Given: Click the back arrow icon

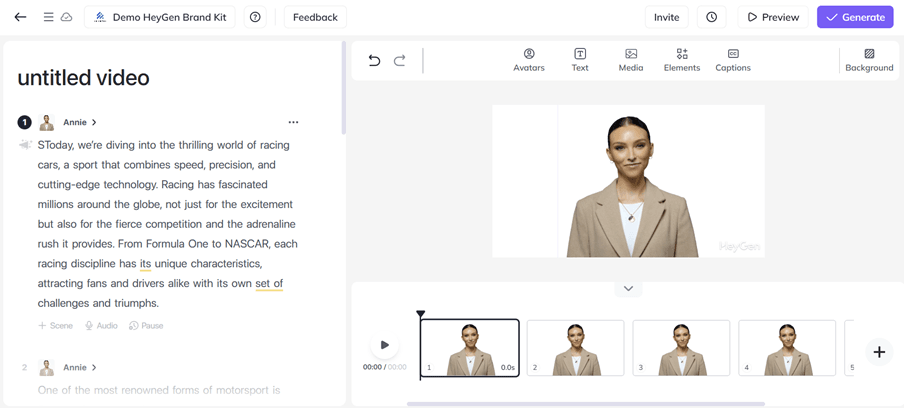Looking at the screenshot, I should click(20, 17).
